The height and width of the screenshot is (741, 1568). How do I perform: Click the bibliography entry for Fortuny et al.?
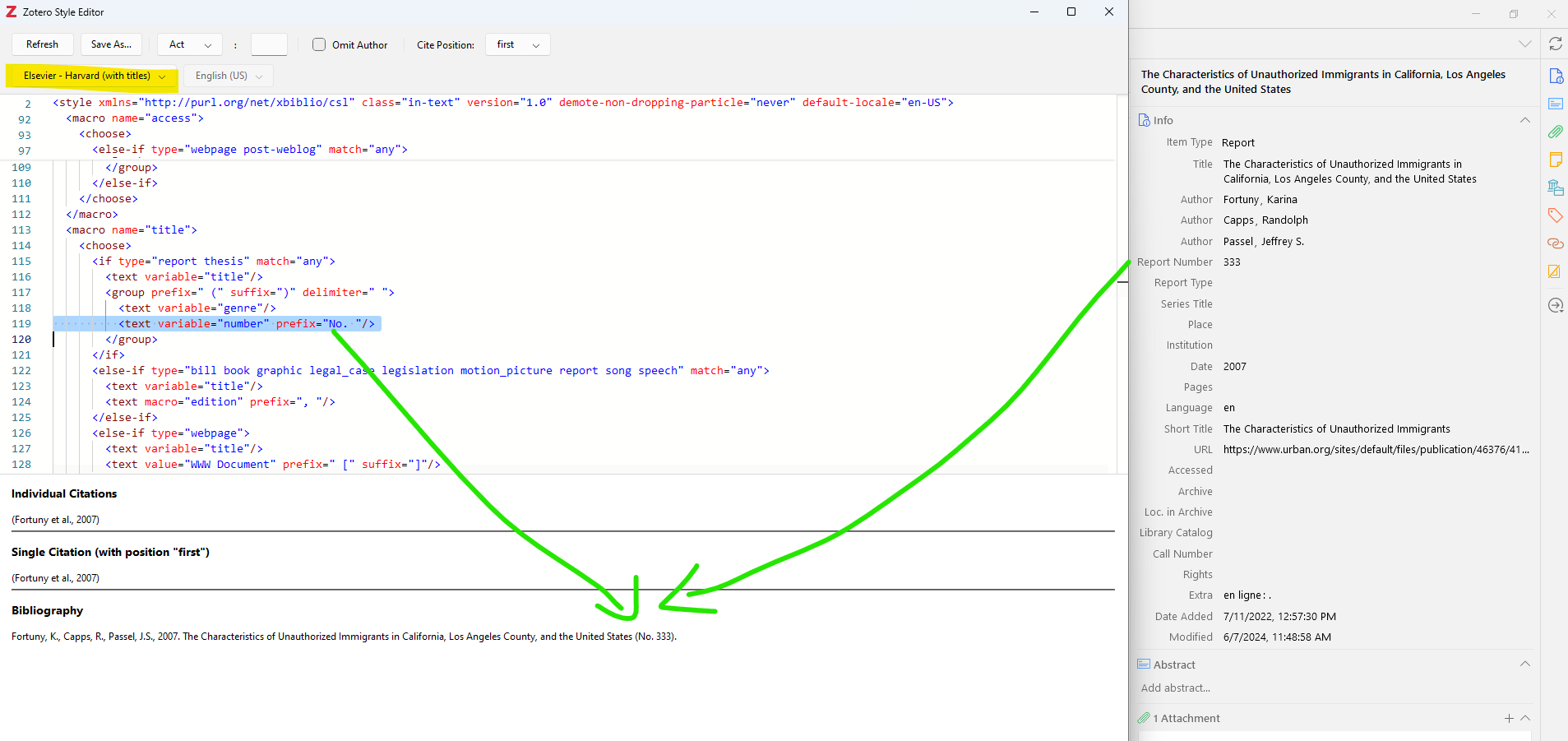[x=344, y=637]
